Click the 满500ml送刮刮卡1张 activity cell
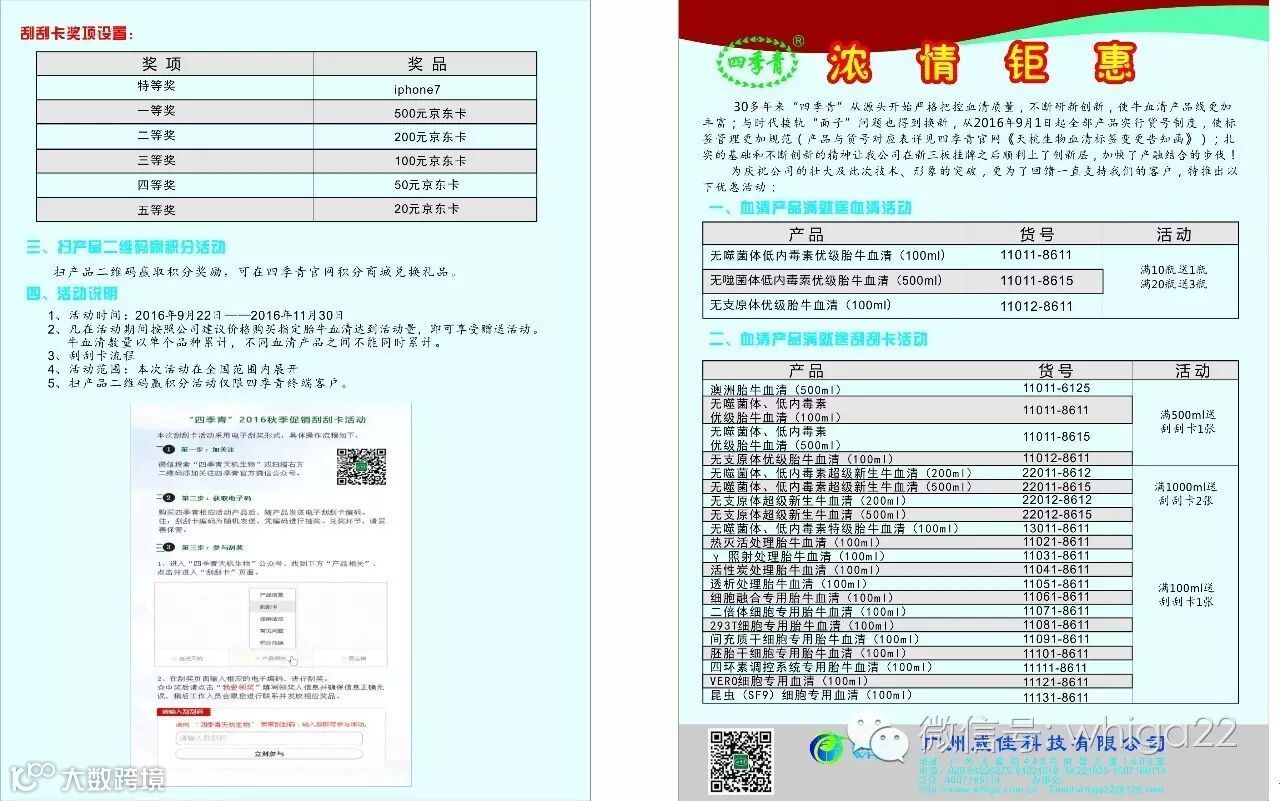This screenshot has height=801, width=1280. [1186, 421]
